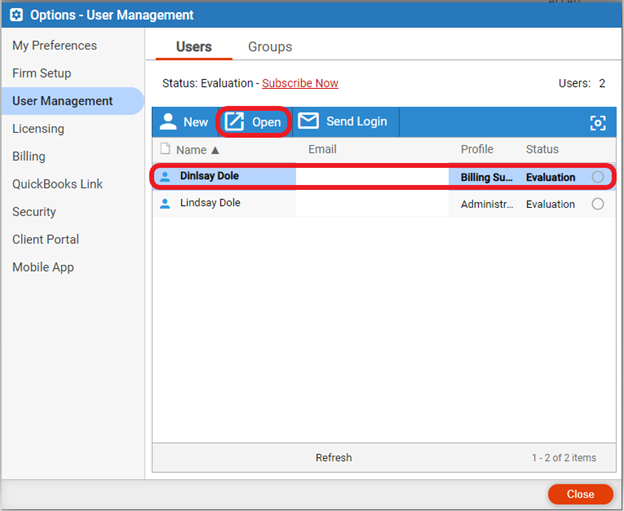Screen dimensions: 624x511
Task: Click the Send Login envelope icon
Action: (308, 121)
